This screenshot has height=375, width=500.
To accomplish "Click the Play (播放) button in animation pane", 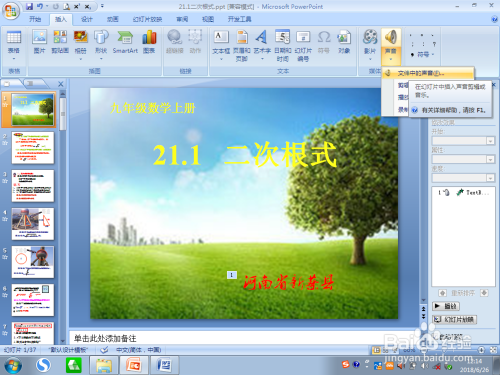I will 446,306.
